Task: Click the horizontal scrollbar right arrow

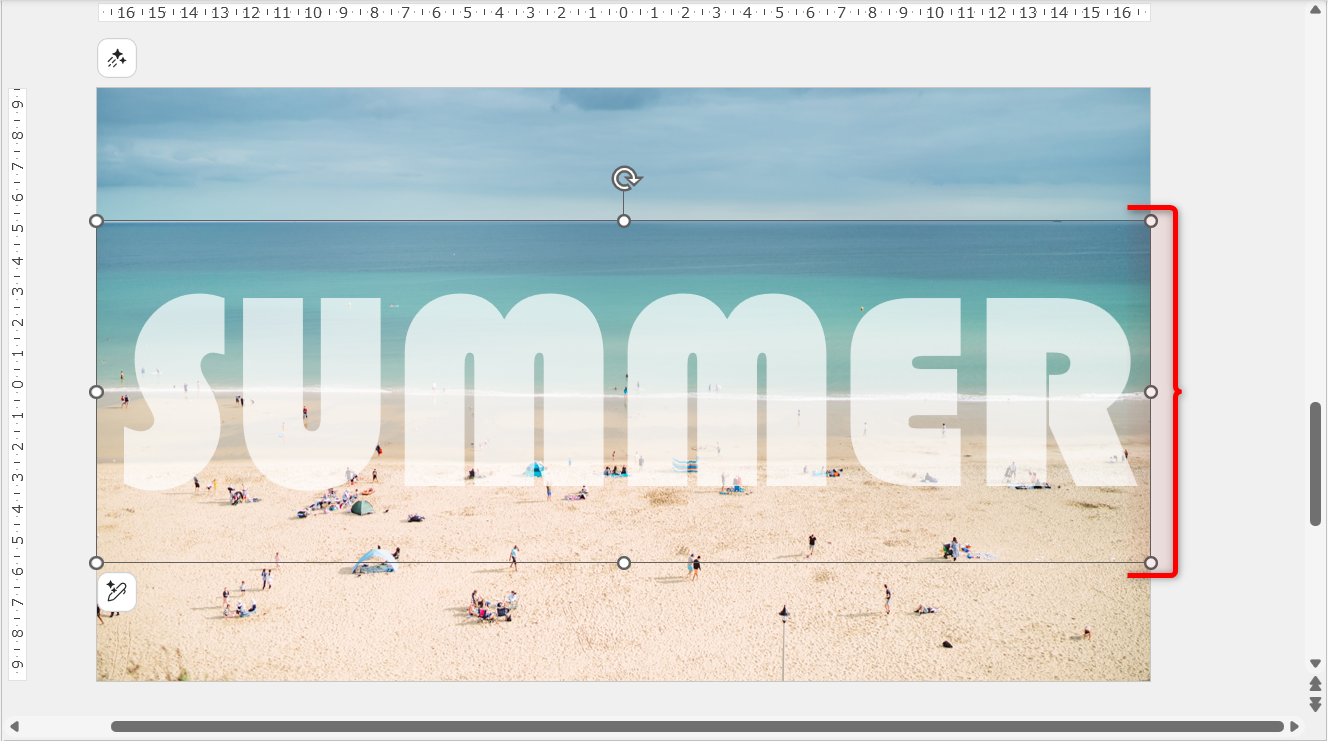Action: pos(1295,727)
